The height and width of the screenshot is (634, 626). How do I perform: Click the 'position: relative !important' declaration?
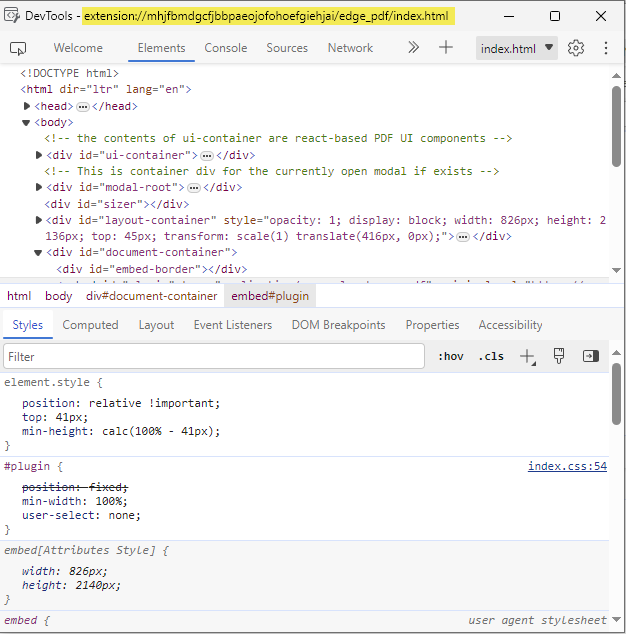point(121,403)
